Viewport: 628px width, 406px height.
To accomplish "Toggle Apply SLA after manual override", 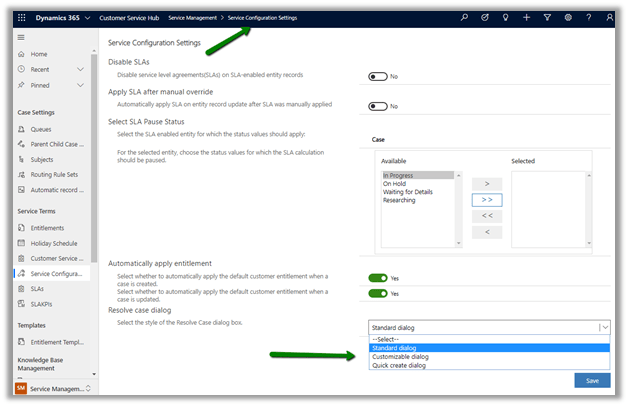I will pyautogui.click(x=378, y=106).
